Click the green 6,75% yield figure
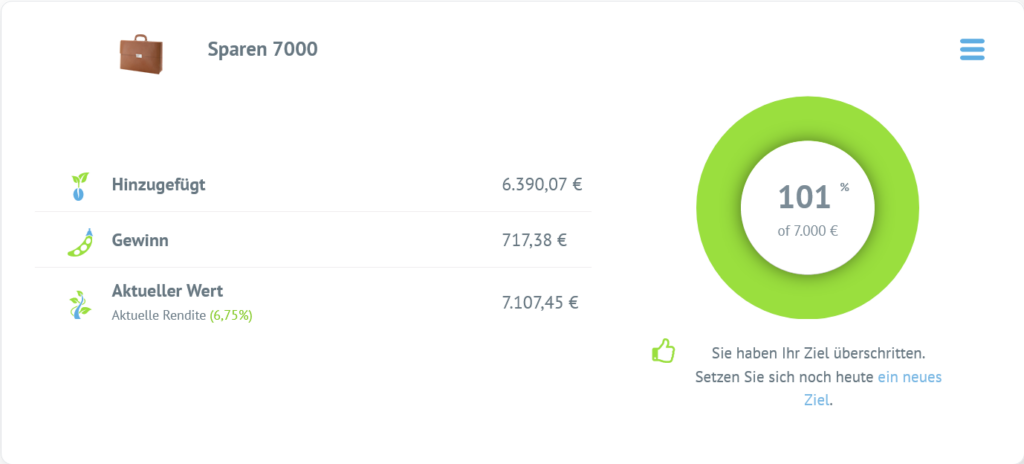The width and height of the screenshot is (1024, 464). click(x=231, y=316)
